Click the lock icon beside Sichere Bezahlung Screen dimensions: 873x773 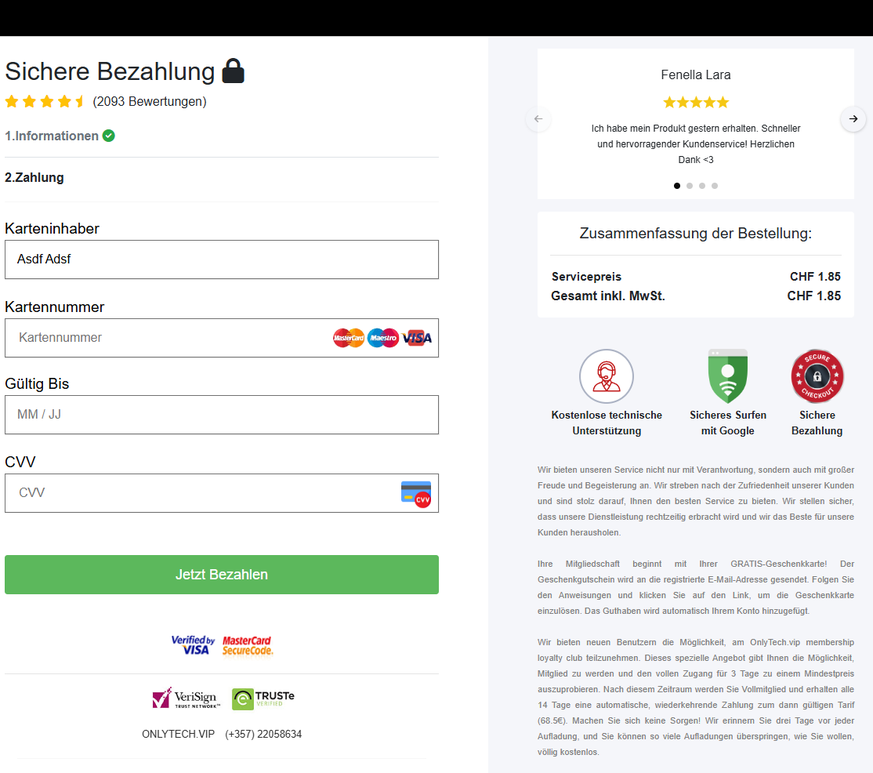(x=233, y=71)
